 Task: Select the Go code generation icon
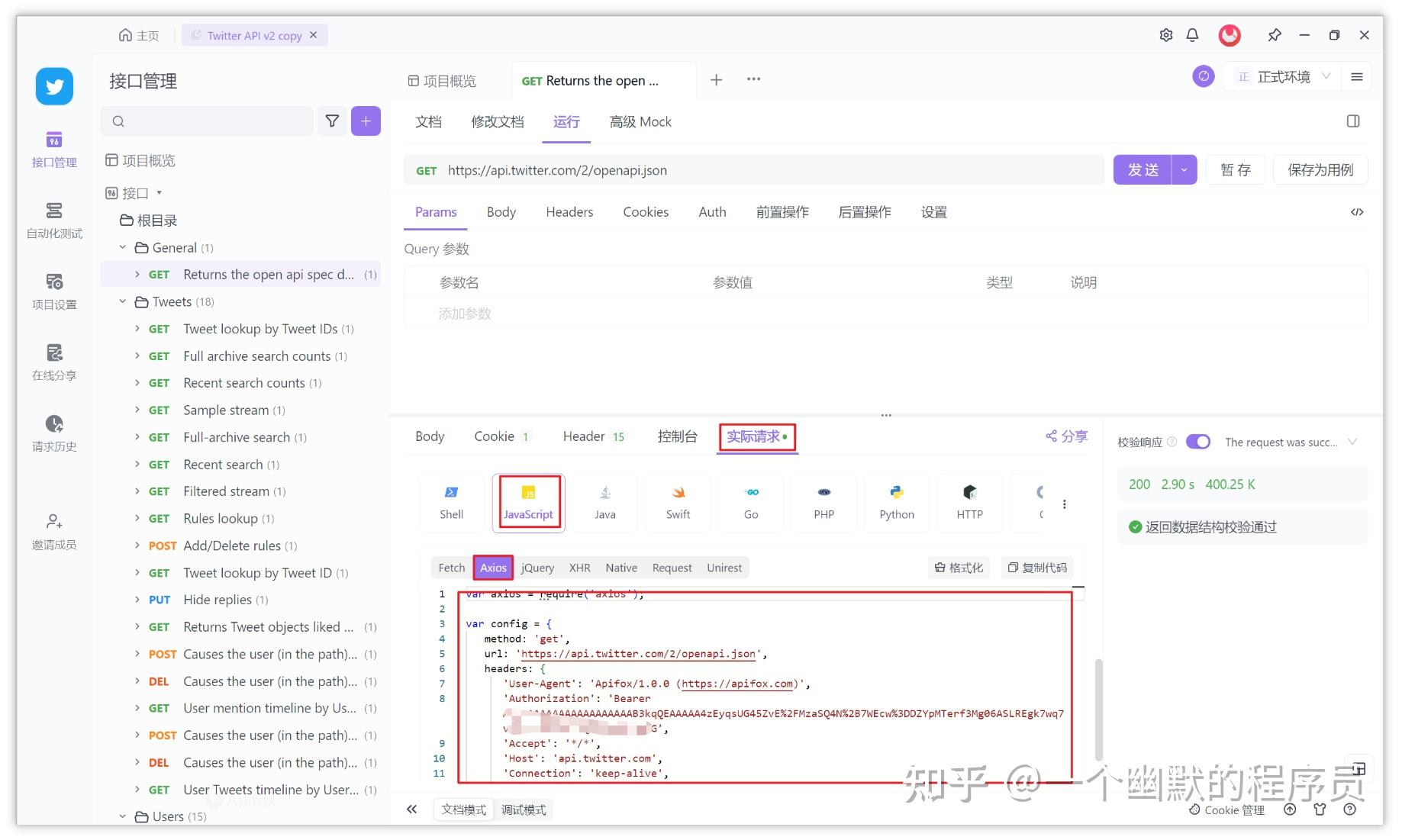(750, 502)
